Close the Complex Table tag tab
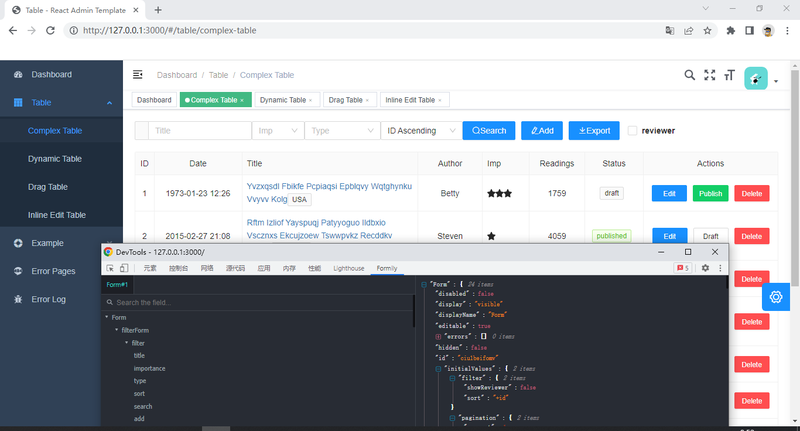 pos(242,100)
